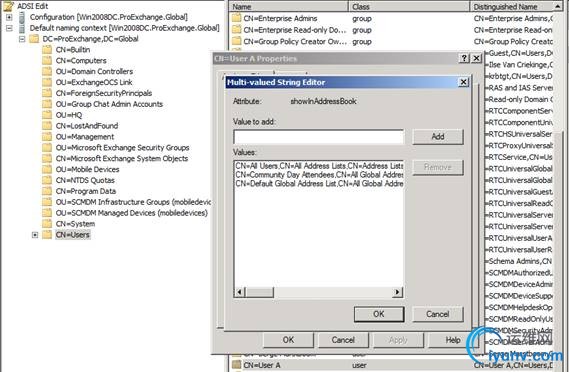The height and width of the screenshot is (372, 569).
Task: Click the CN=ForeignSecurityPrincipals folder icon
Action: 47,93
